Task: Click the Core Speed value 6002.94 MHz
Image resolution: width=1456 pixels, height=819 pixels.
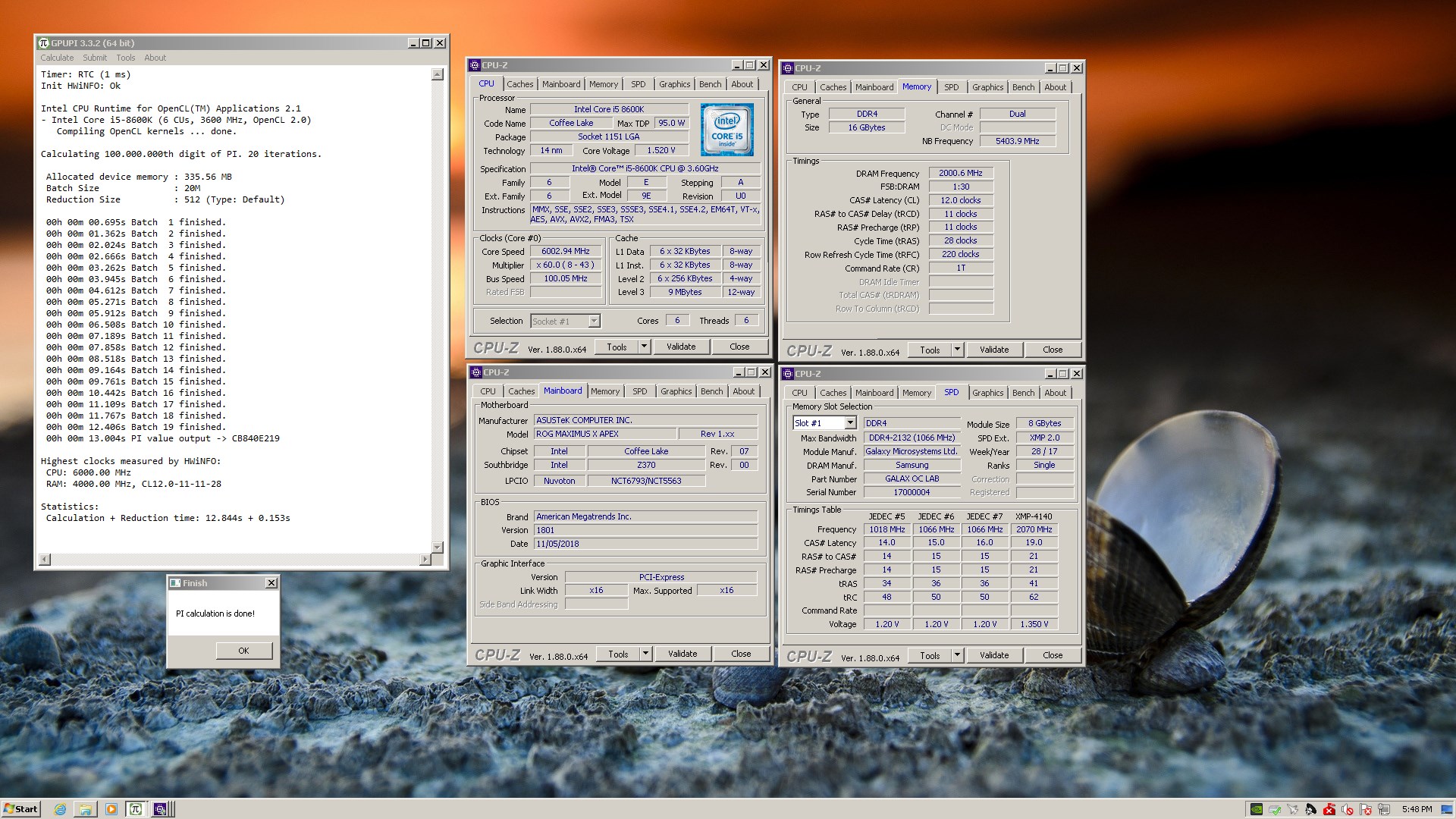Action: click(x=566, y=251)
